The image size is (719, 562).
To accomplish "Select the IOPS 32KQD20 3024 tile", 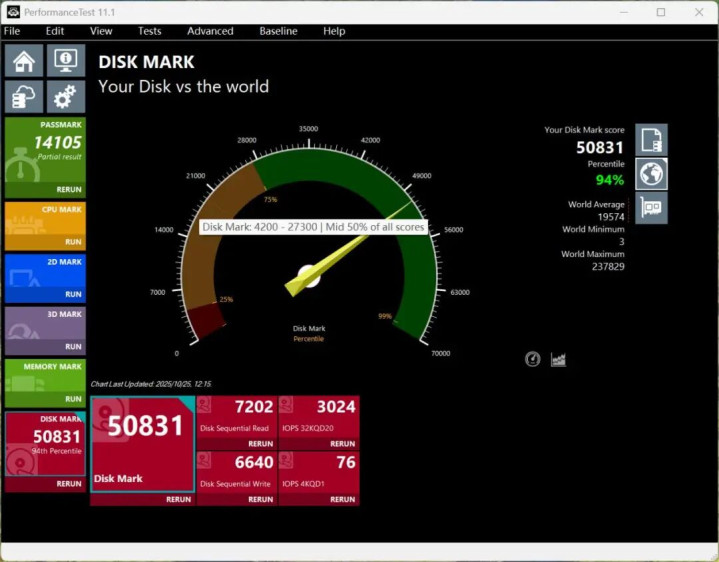I will click(319, 417).
